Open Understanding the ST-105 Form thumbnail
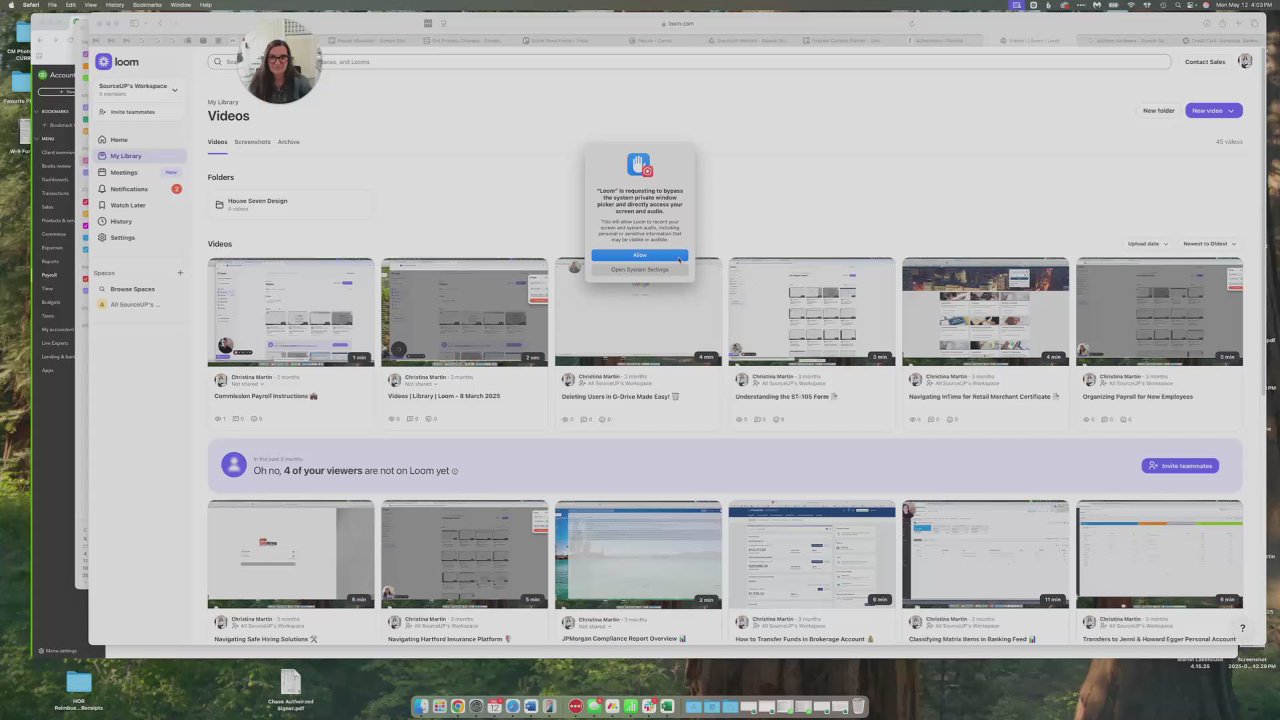 coord(812,312)
